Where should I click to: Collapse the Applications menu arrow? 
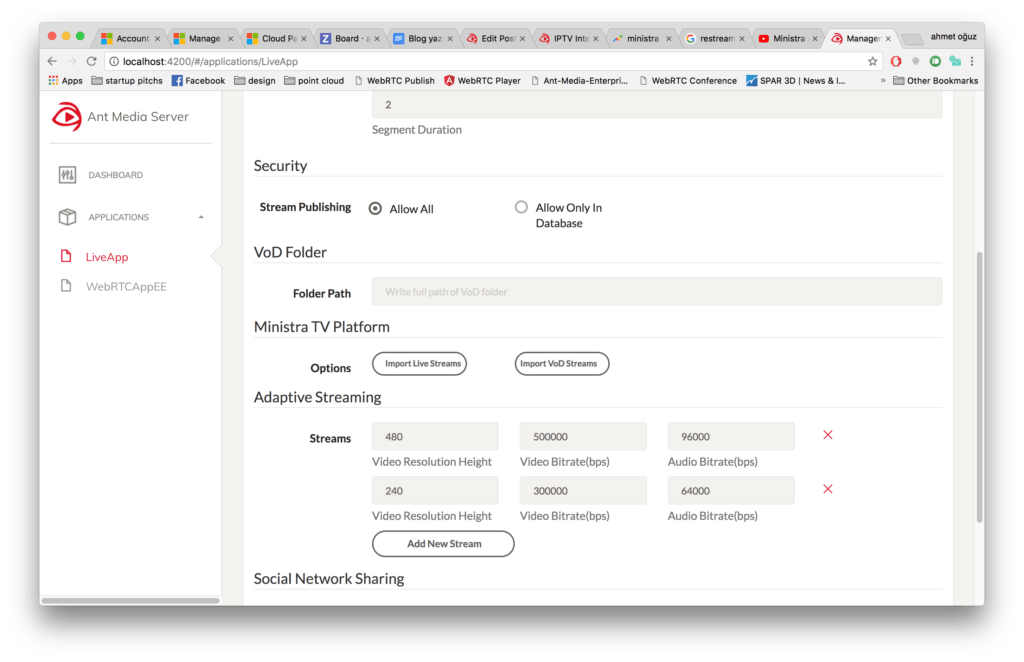201,217
